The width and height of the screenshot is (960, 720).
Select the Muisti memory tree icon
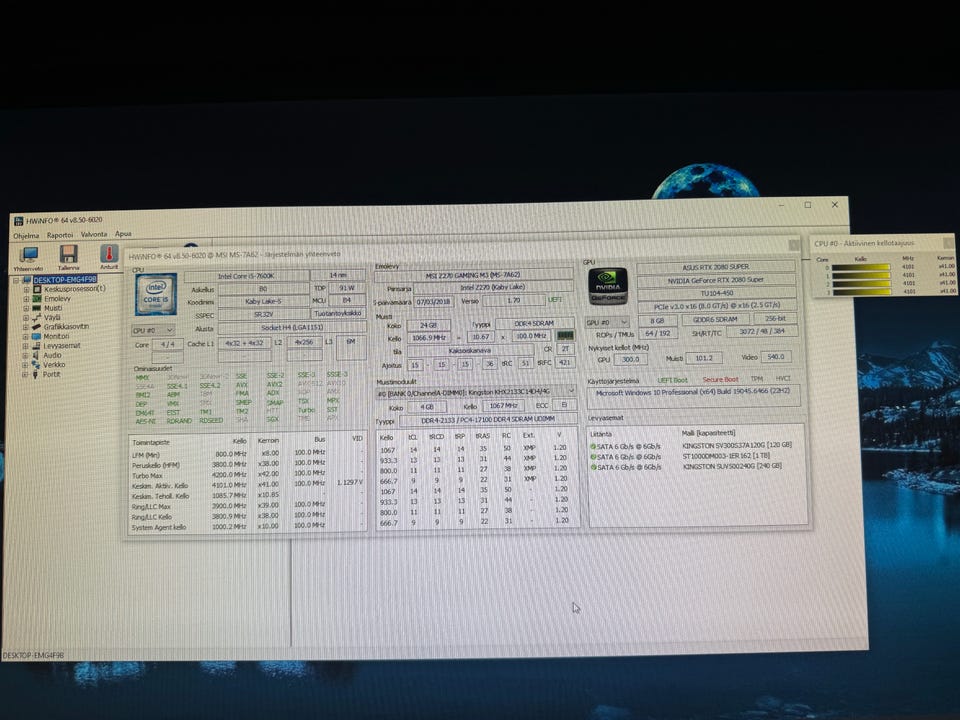(x=37, y=308)
